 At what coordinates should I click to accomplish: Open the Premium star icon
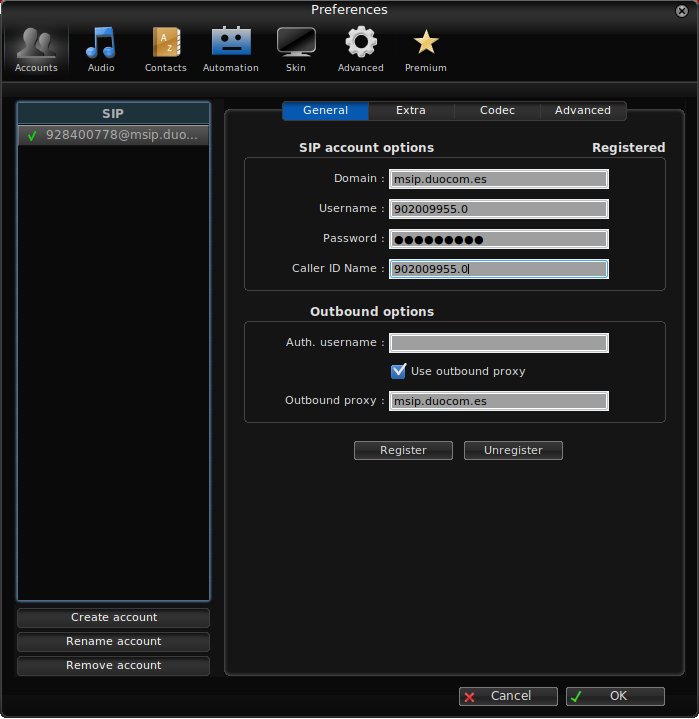[426, 48]
